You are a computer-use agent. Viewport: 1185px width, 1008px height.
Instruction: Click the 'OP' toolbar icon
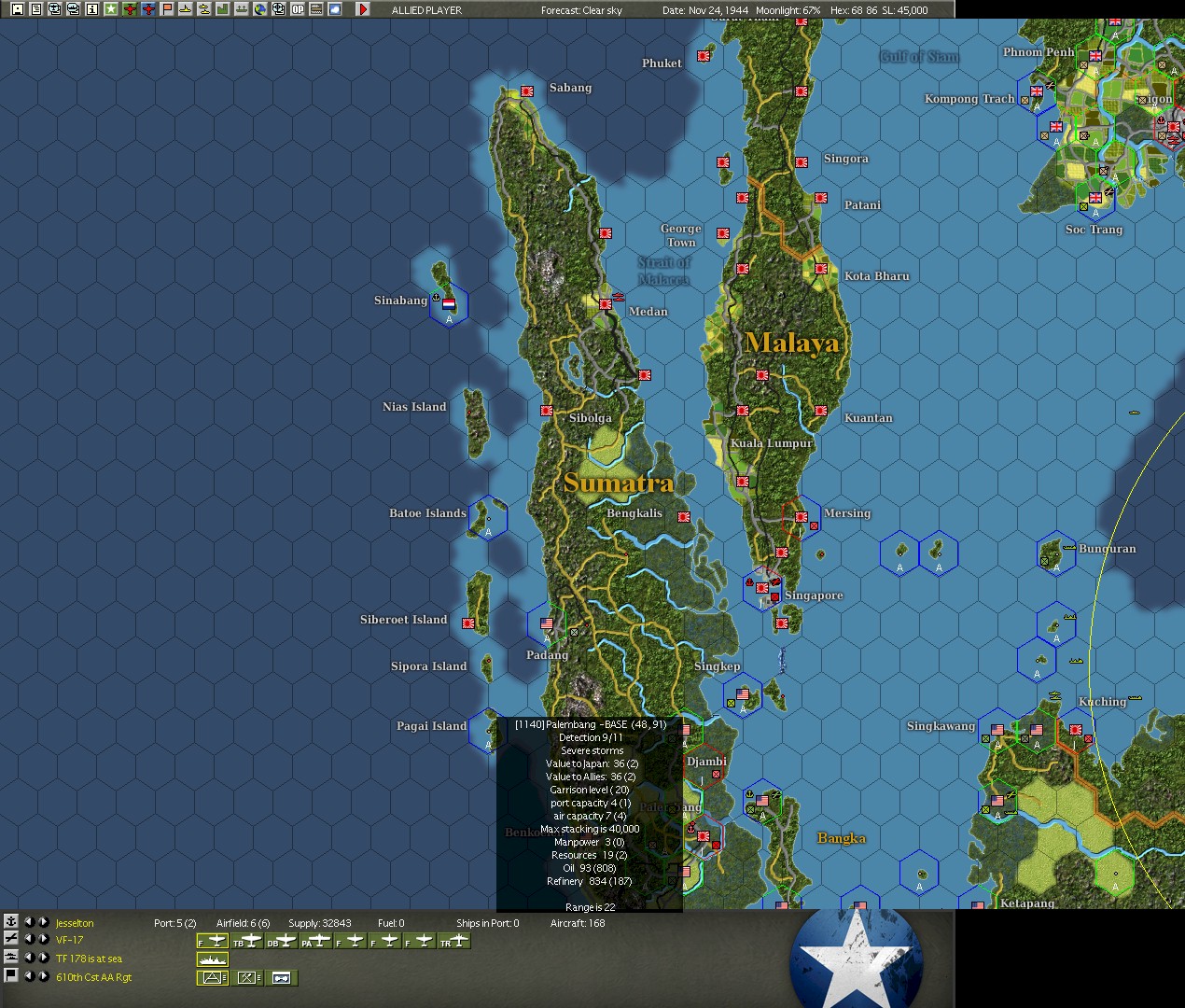point(298,9)
